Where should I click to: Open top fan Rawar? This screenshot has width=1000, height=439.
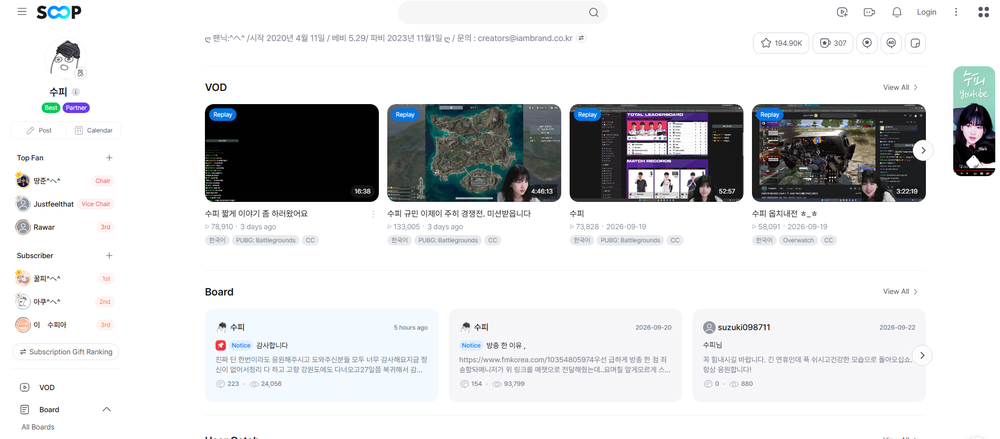[44, 227]
